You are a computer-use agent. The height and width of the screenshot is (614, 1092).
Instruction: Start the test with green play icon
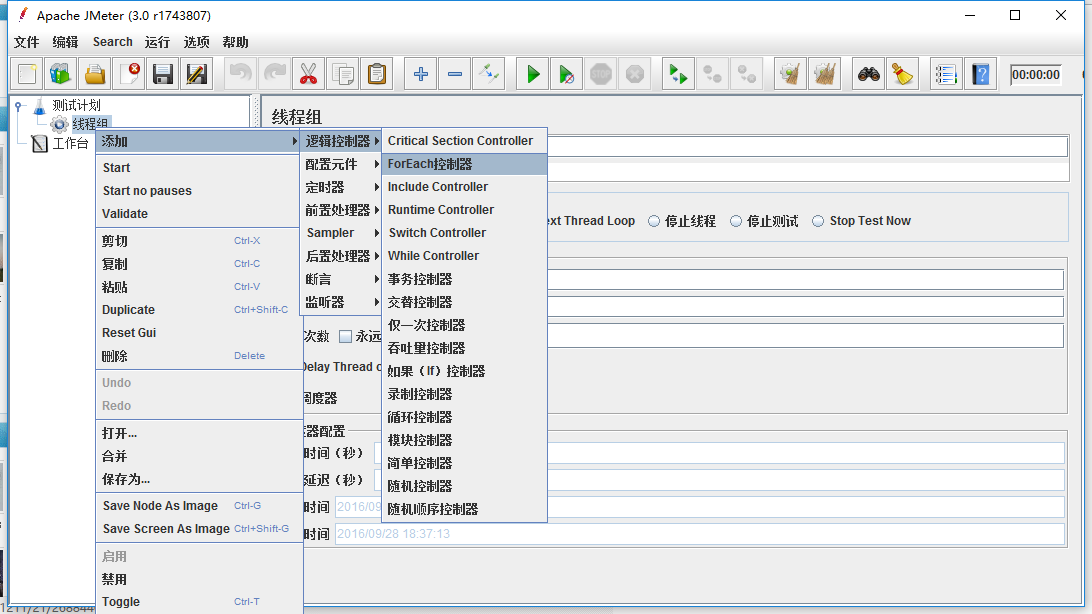coord(533,74)
